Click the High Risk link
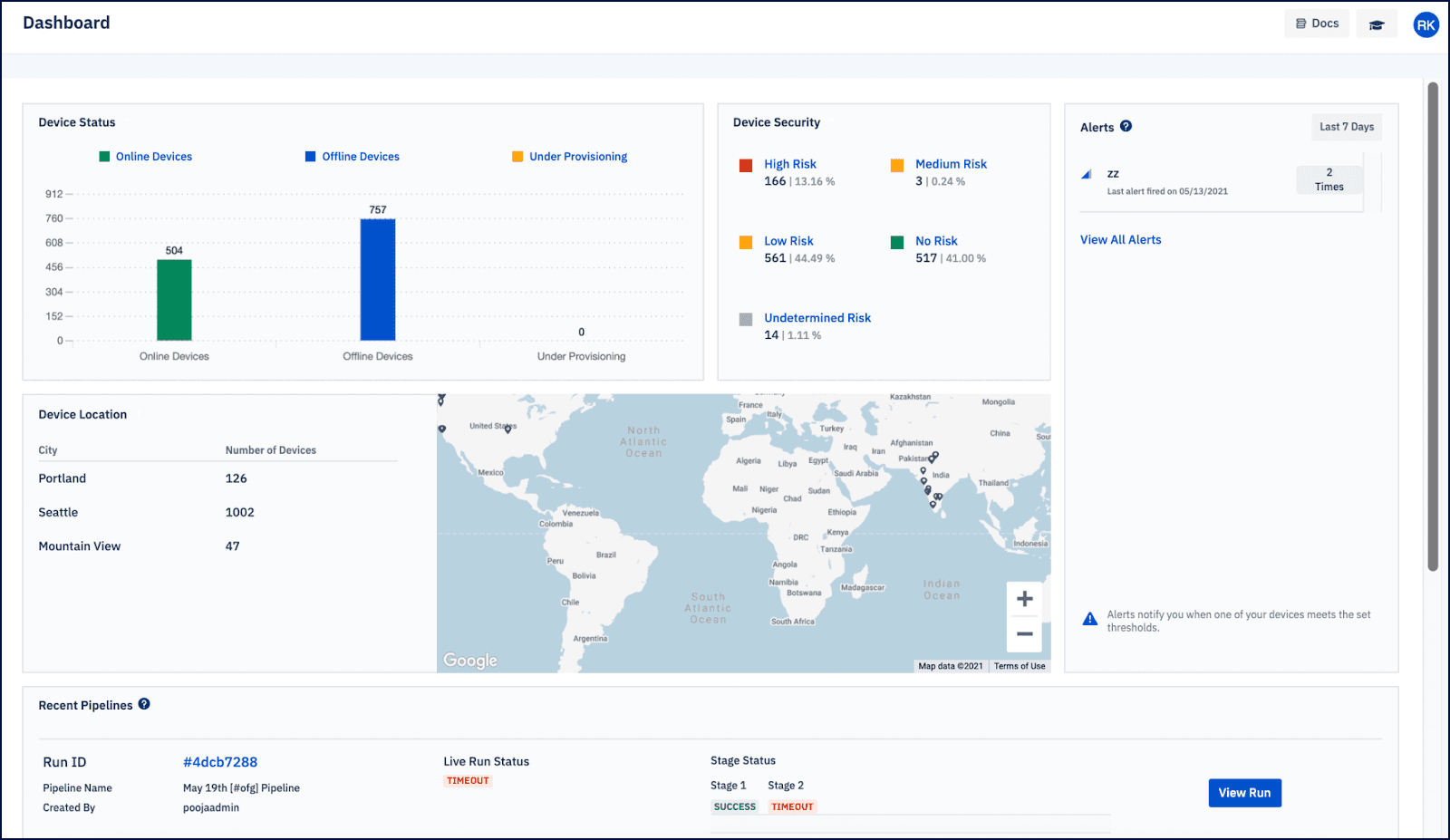This screenshot has width=1450, height=840. click(x=789, y=164)
